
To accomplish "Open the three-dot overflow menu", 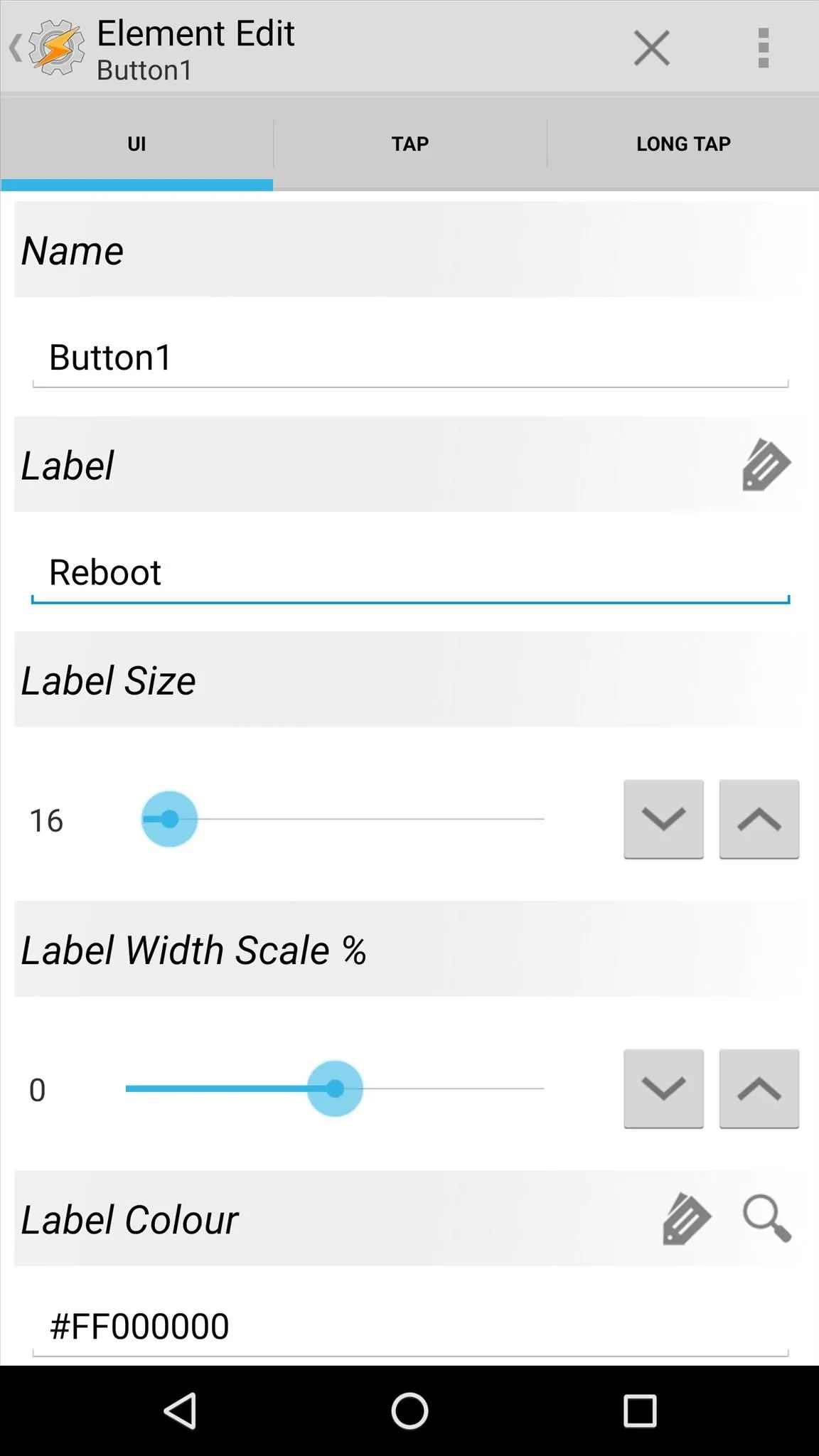I will pyautogui.click(x=764, y=48).
